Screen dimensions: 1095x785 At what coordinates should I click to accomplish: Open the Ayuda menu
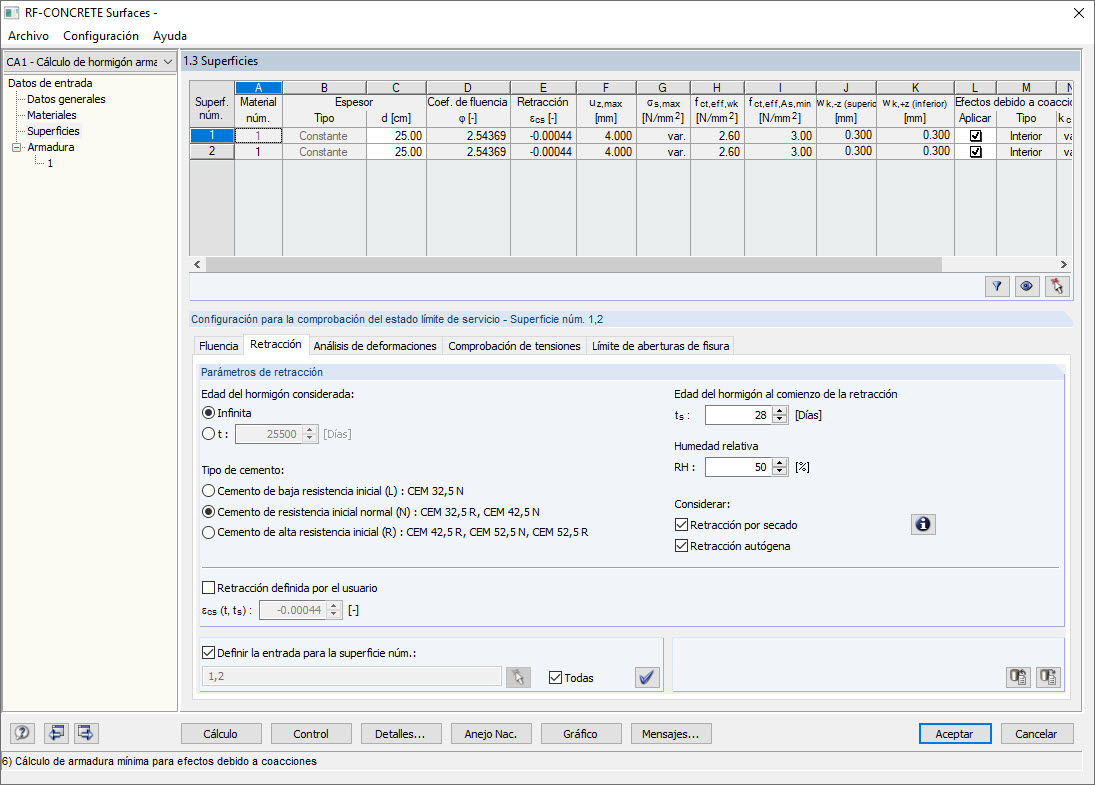pyautogui.click(x=170, y=36)
